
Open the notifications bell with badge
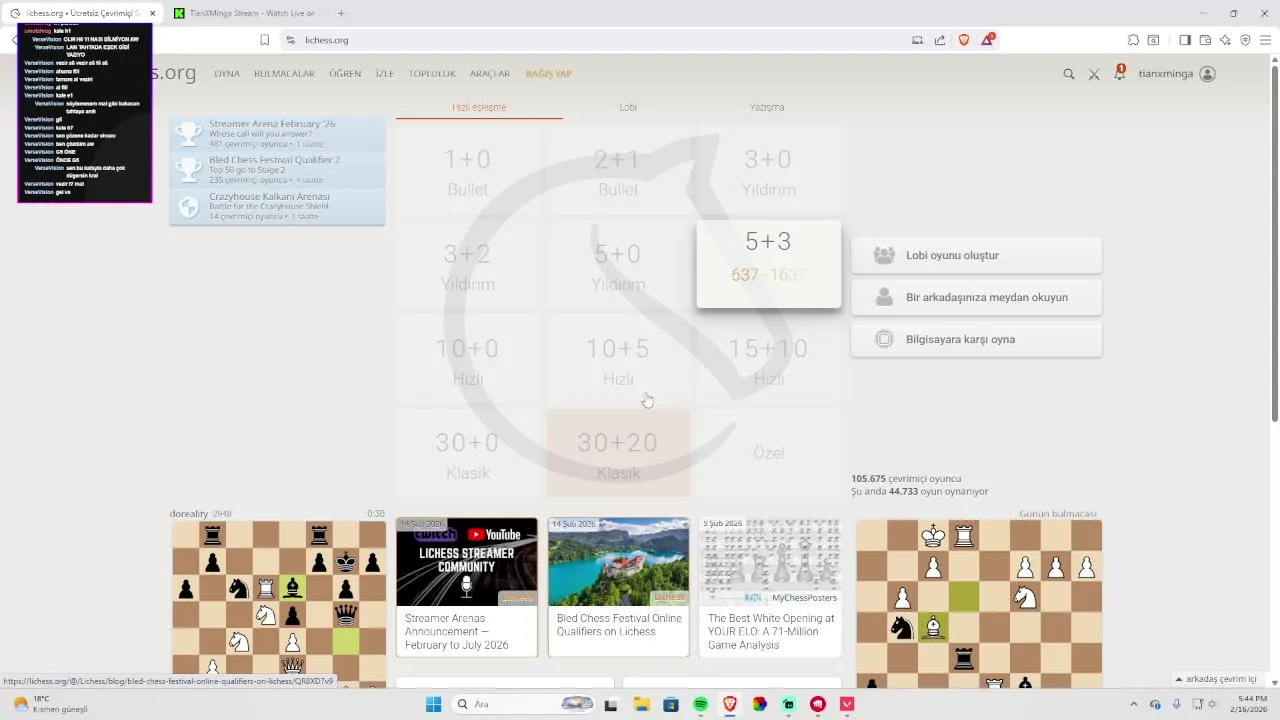[1119, 73]
